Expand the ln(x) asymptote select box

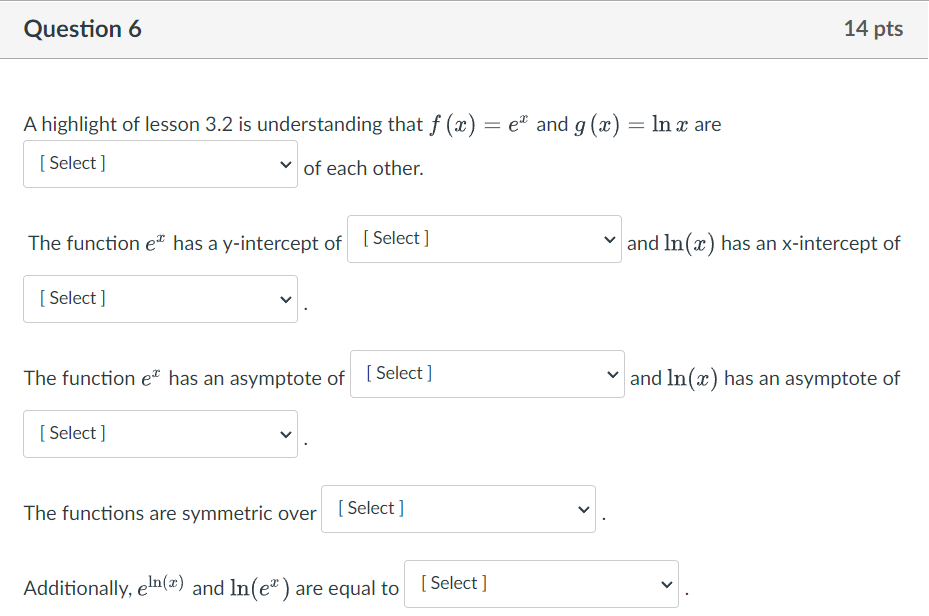[x=160, y=434]
